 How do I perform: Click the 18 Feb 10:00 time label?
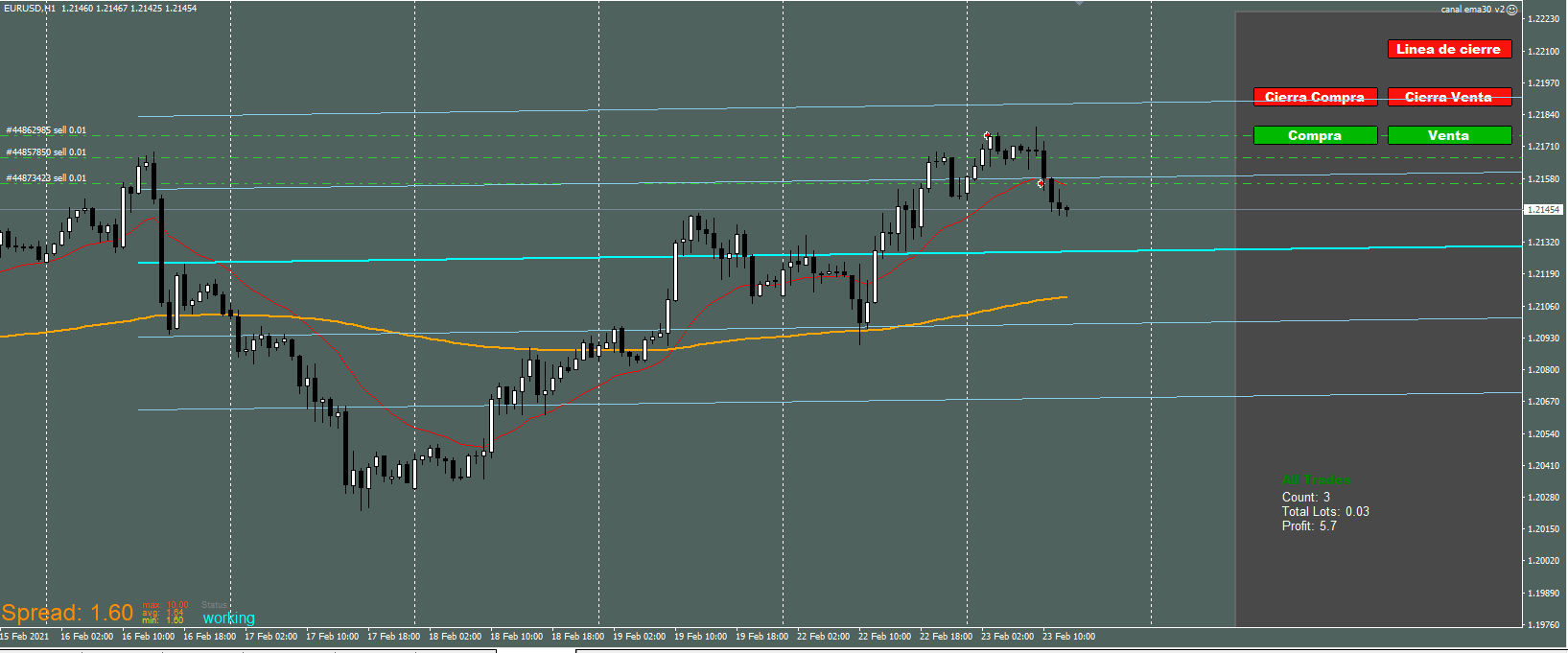(x=516, y=636)
